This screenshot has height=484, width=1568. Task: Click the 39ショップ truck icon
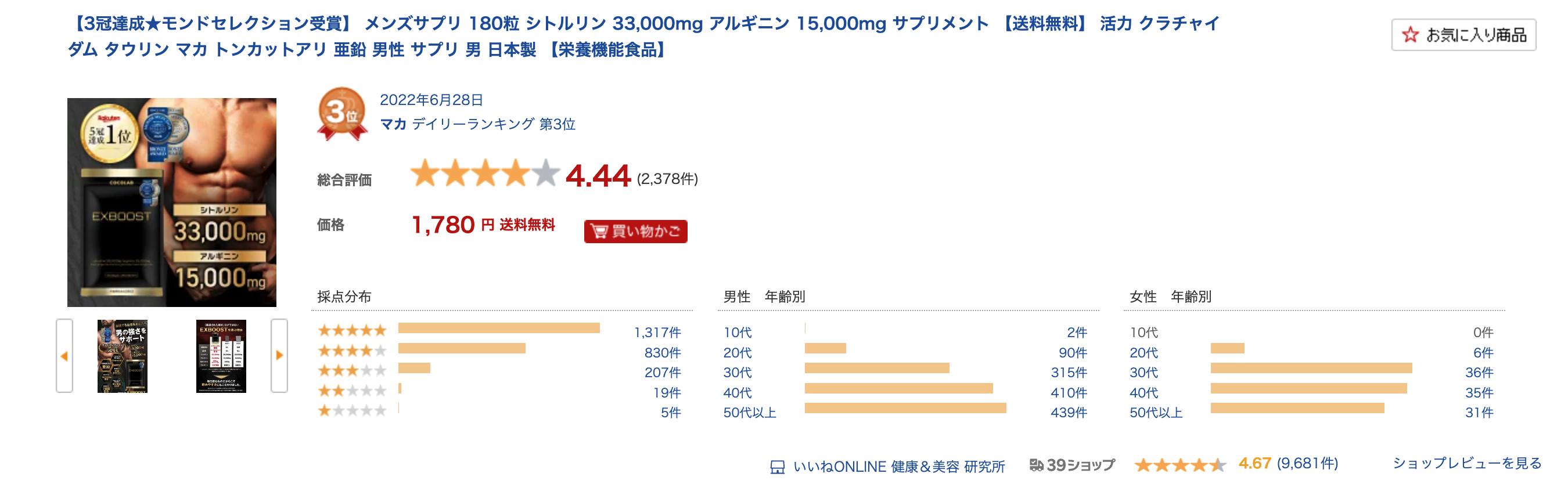click(x=1036, y=465)
